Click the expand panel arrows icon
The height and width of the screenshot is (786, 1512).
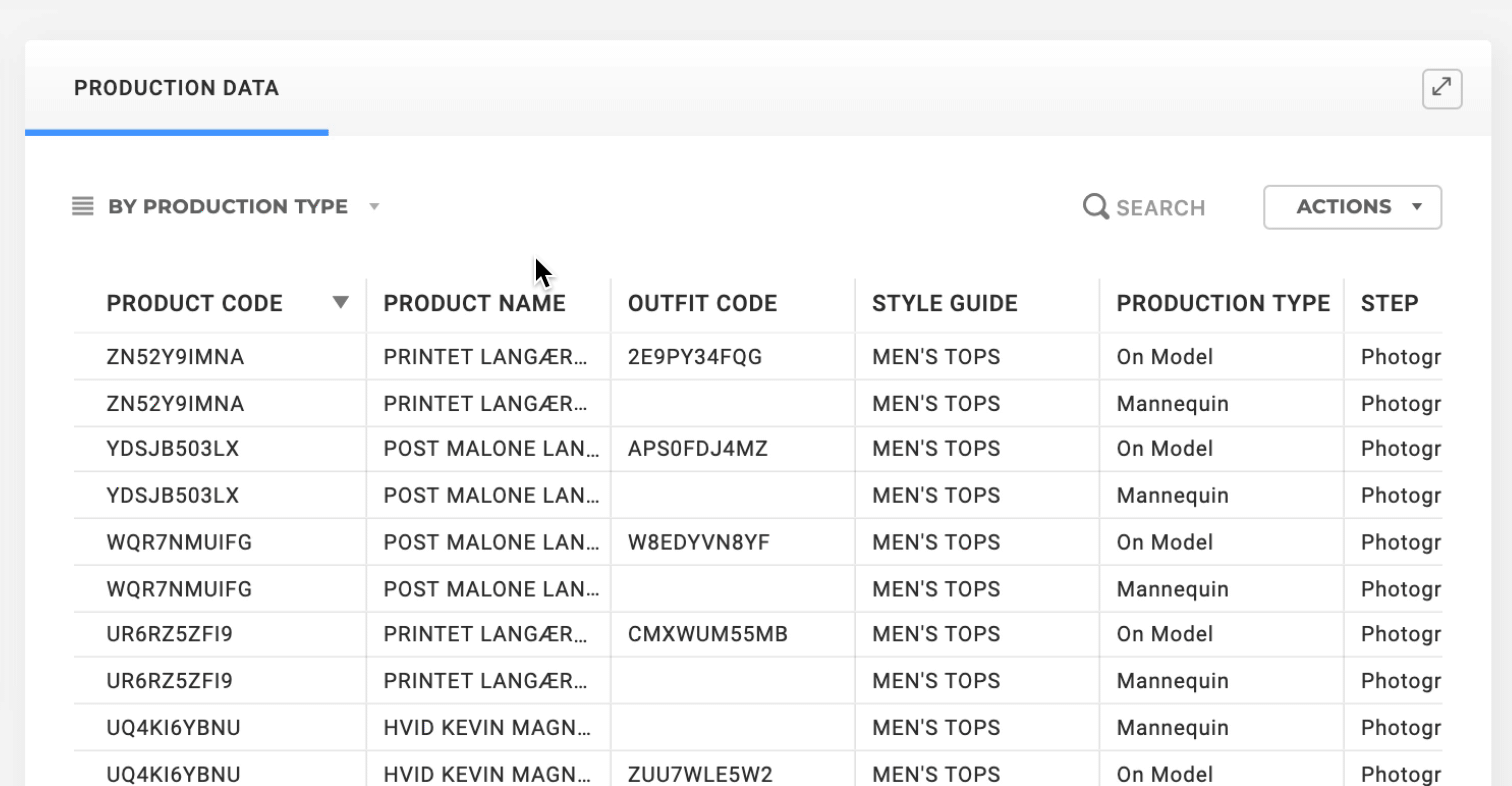(1441, 89)
